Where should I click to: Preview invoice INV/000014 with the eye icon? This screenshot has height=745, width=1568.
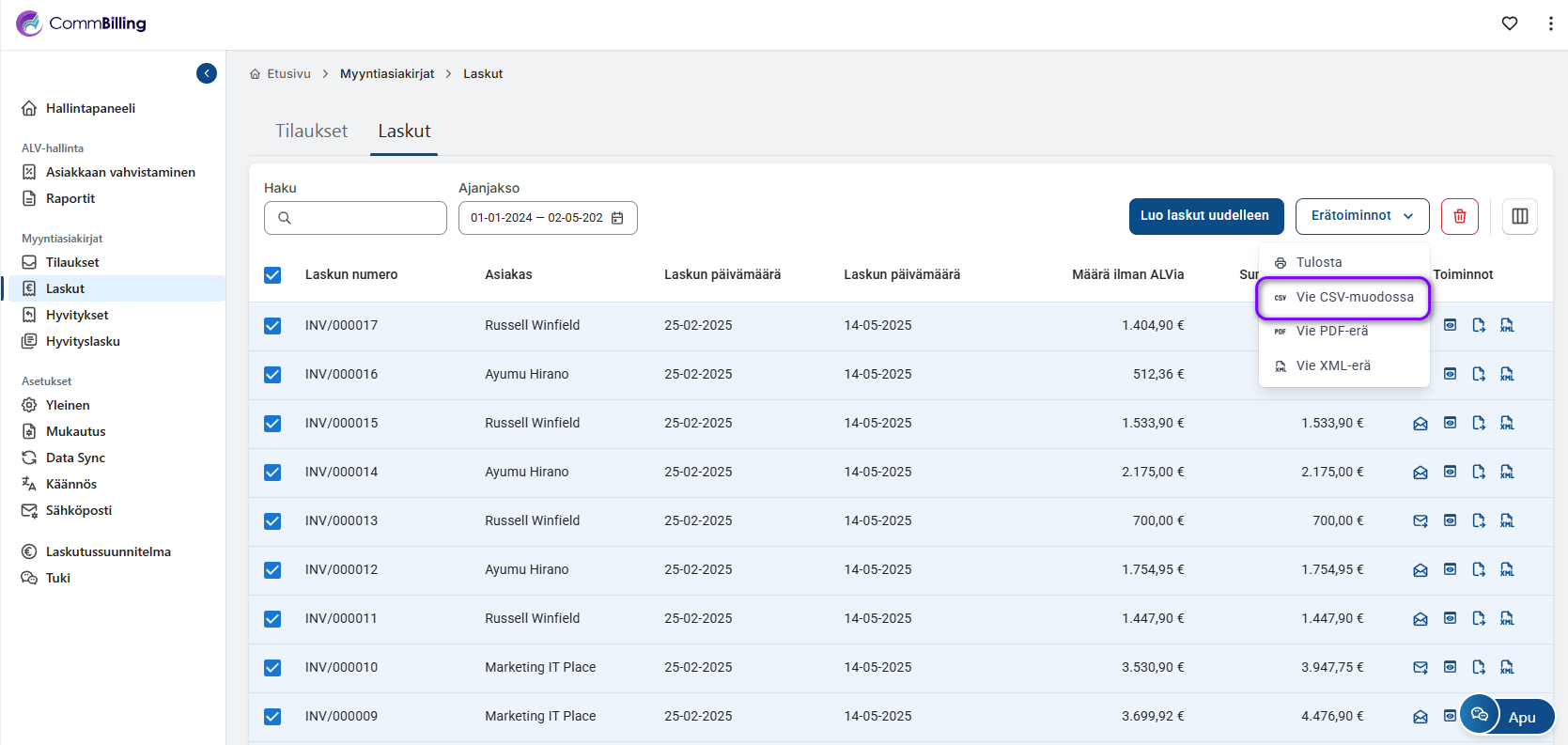[x=1450, y=472]
